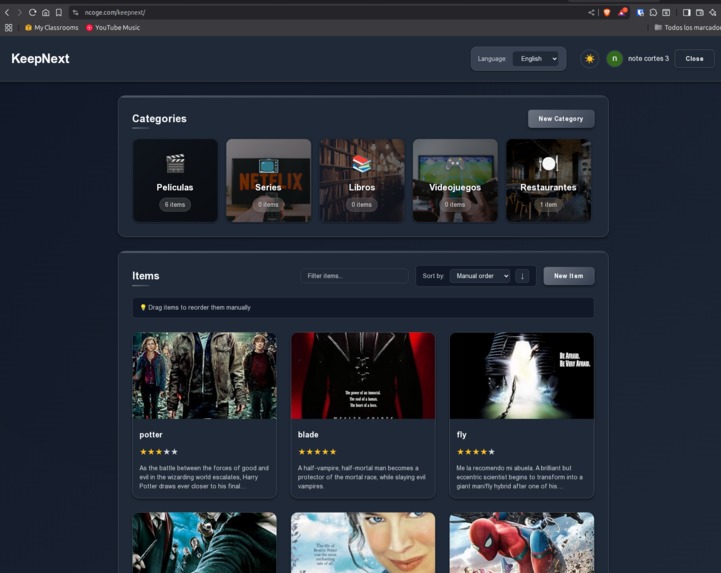Click the star rating on fly
Viewport: 721px width, 573px height.
click(x=476, y=452)
